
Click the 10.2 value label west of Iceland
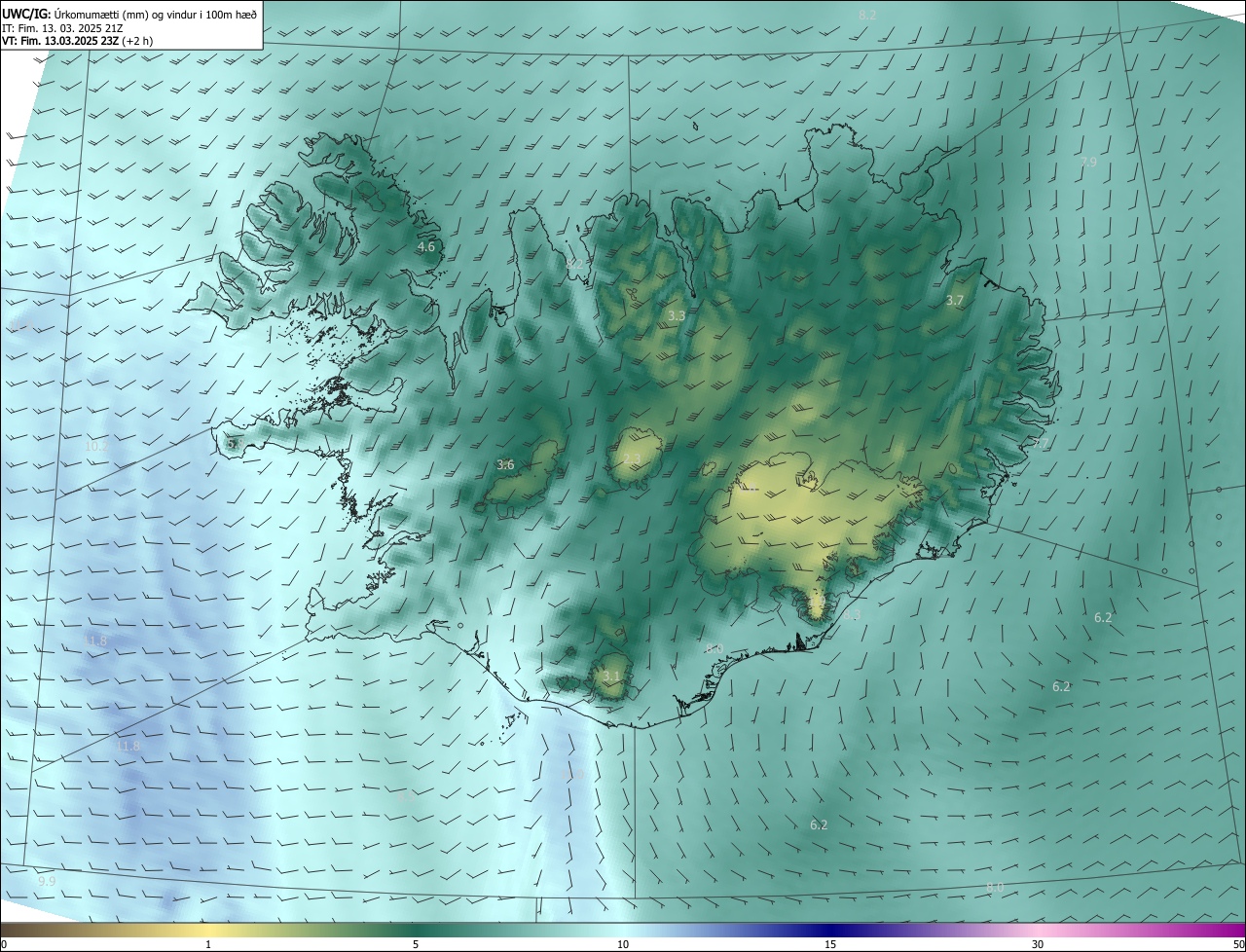(95, 446)
